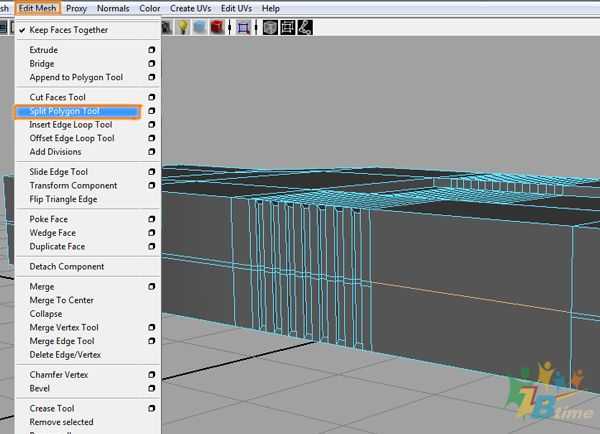600x434 pixels.
Task: Toggle Keep Faces Together checkmark
Action: [x=22, y=30]
